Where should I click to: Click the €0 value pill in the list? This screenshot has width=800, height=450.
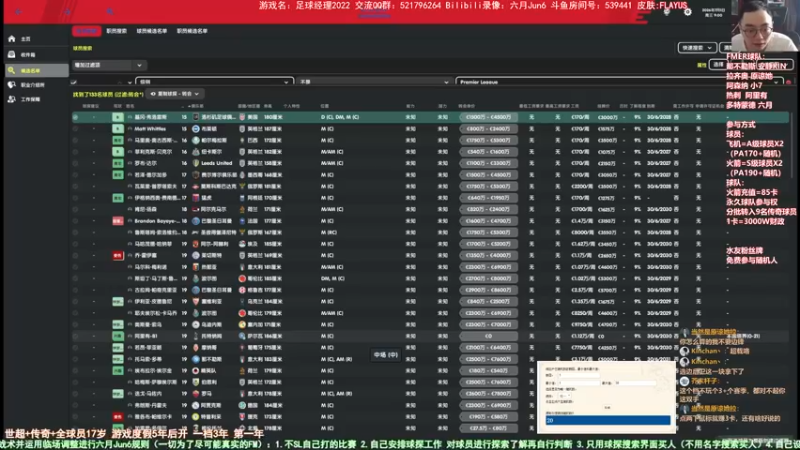pyautogui.click(x=488, y=336)
